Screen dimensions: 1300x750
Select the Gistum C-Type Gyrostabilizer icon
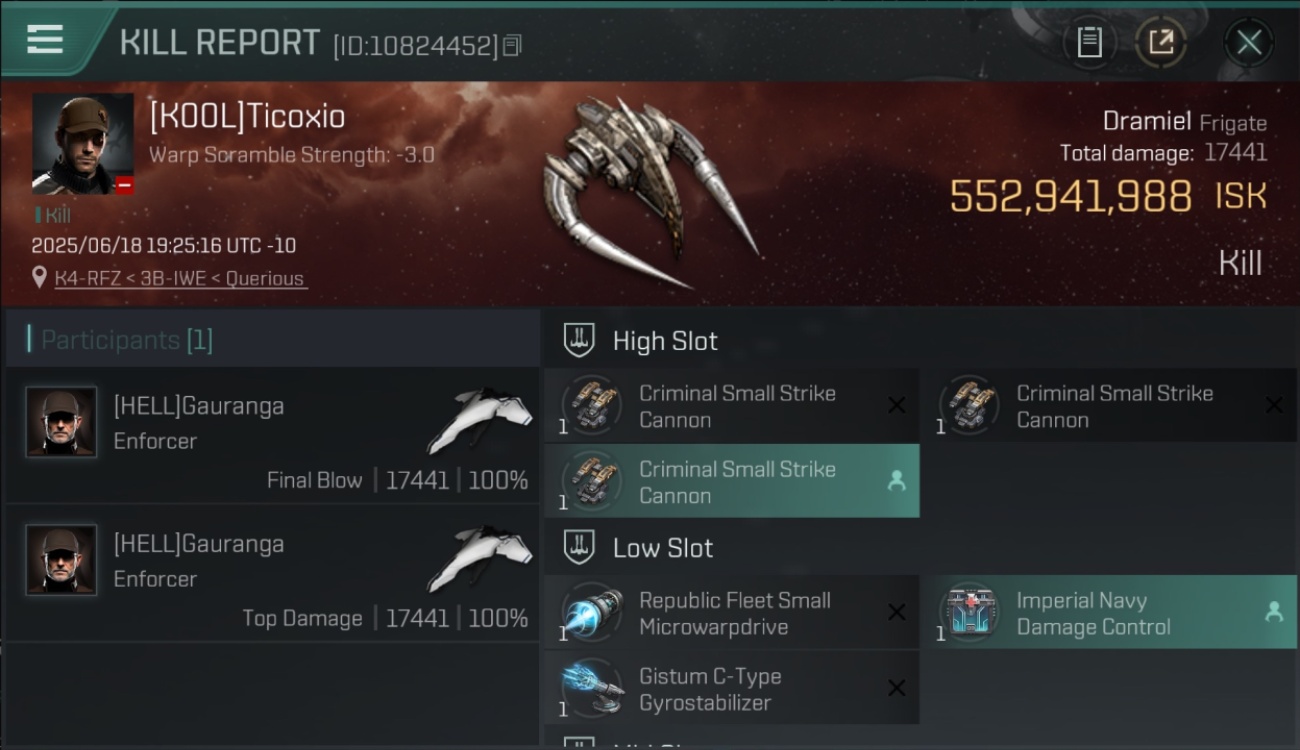(x=592, y=688)
